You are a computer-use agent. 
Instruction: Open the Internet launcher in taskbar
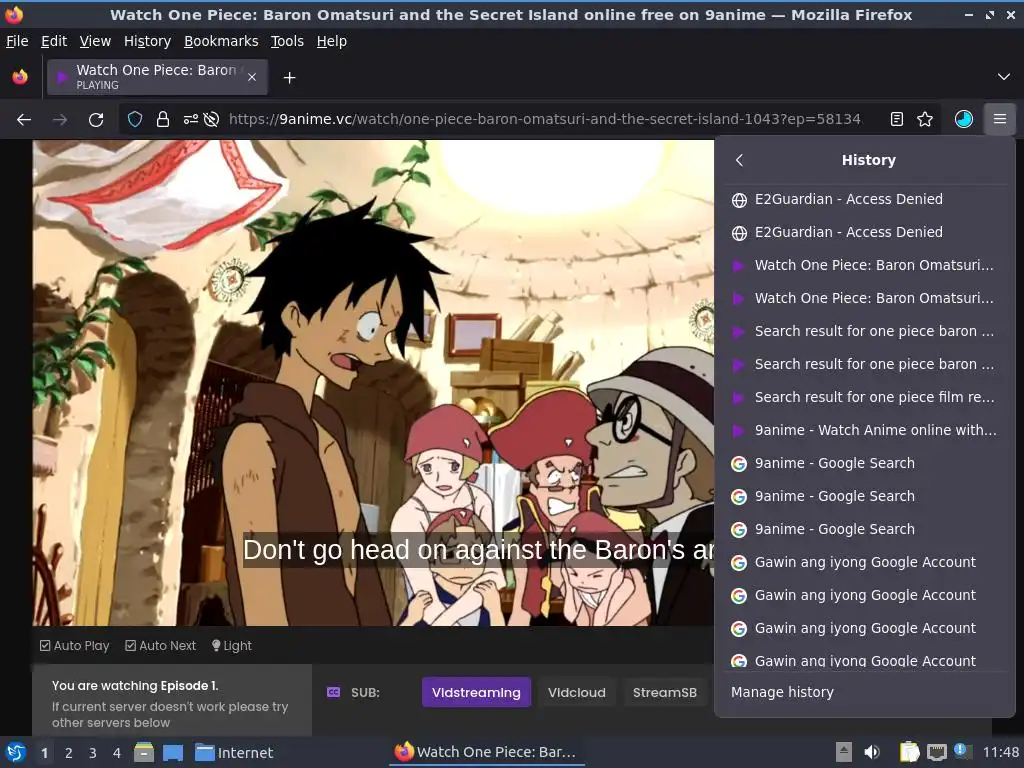[234, 753]
